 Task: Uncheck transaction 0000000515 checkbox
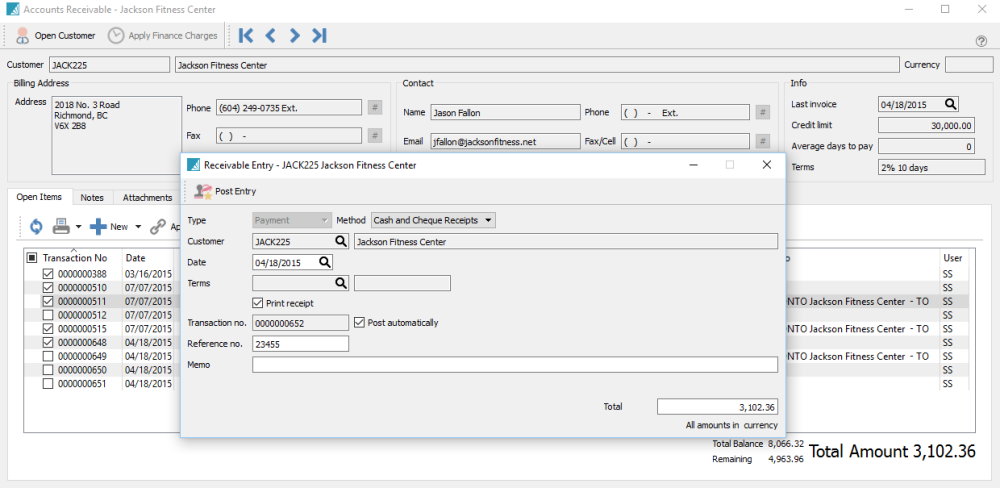tap(48, 329)
